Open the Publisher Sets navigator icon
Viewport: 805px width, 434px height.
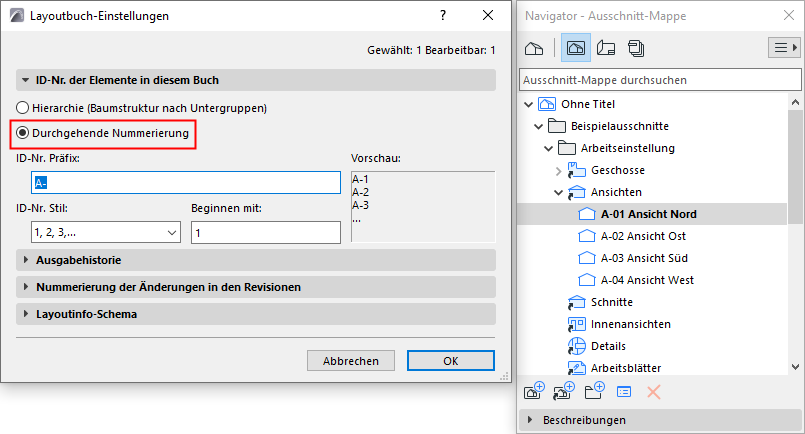tap(637, 48)
